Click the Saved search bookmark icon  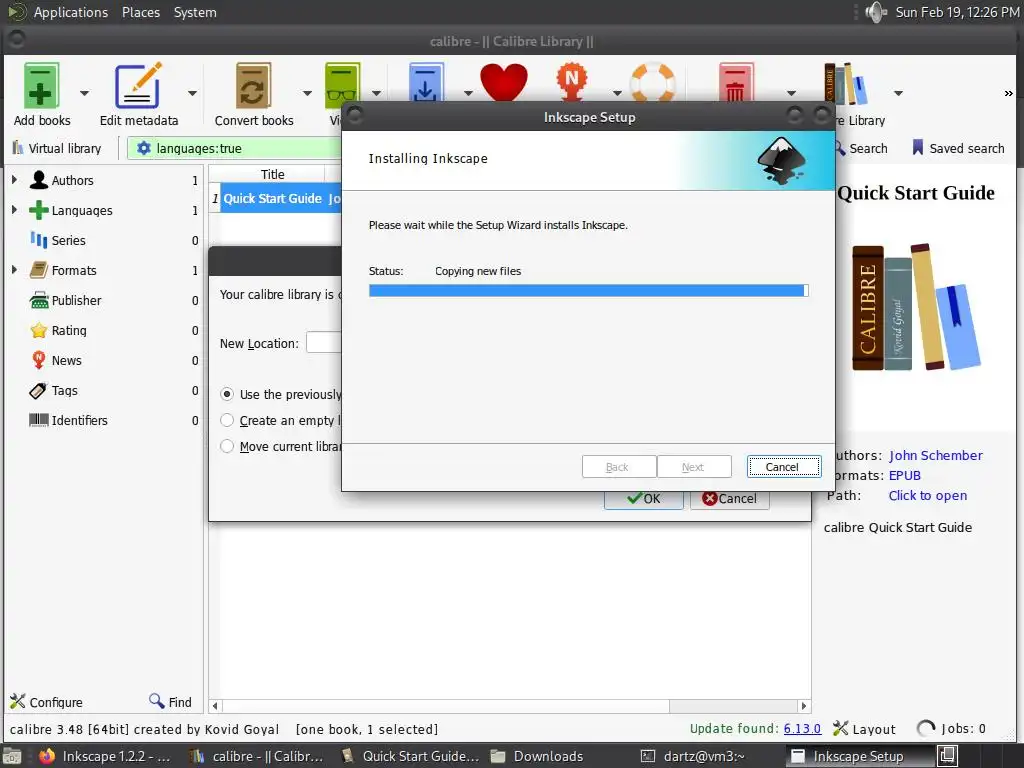click(918, 148)
